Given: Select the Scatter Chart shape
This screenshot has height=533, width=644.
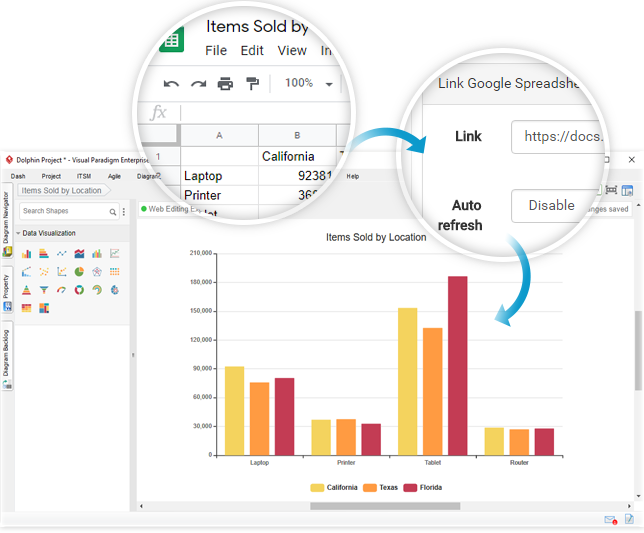Looking at the screenshot, I should coord(44,272).
